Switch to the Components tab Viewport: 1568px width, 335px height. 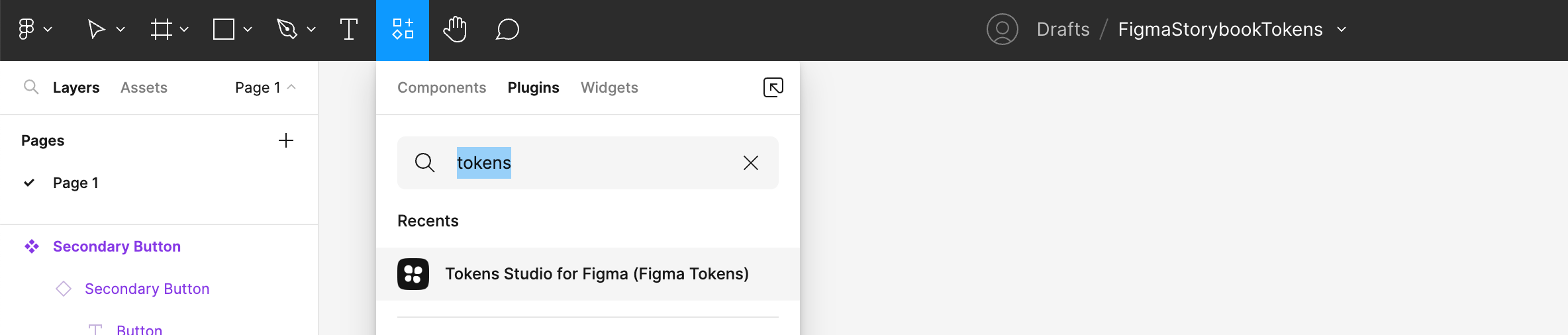click(442, 87)
